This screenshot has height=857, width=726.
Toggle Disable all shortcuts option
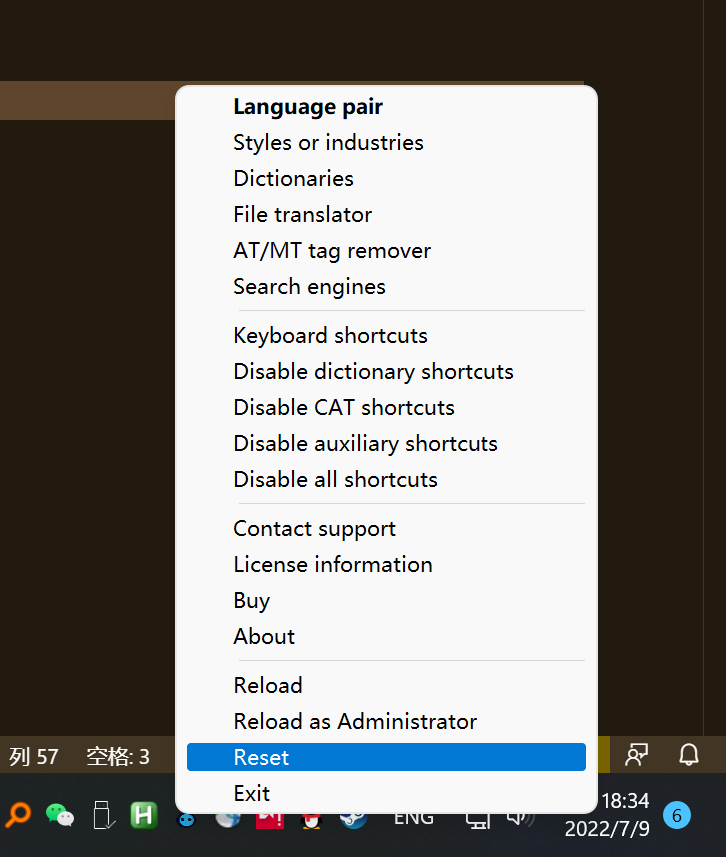(x=335, y=480)
